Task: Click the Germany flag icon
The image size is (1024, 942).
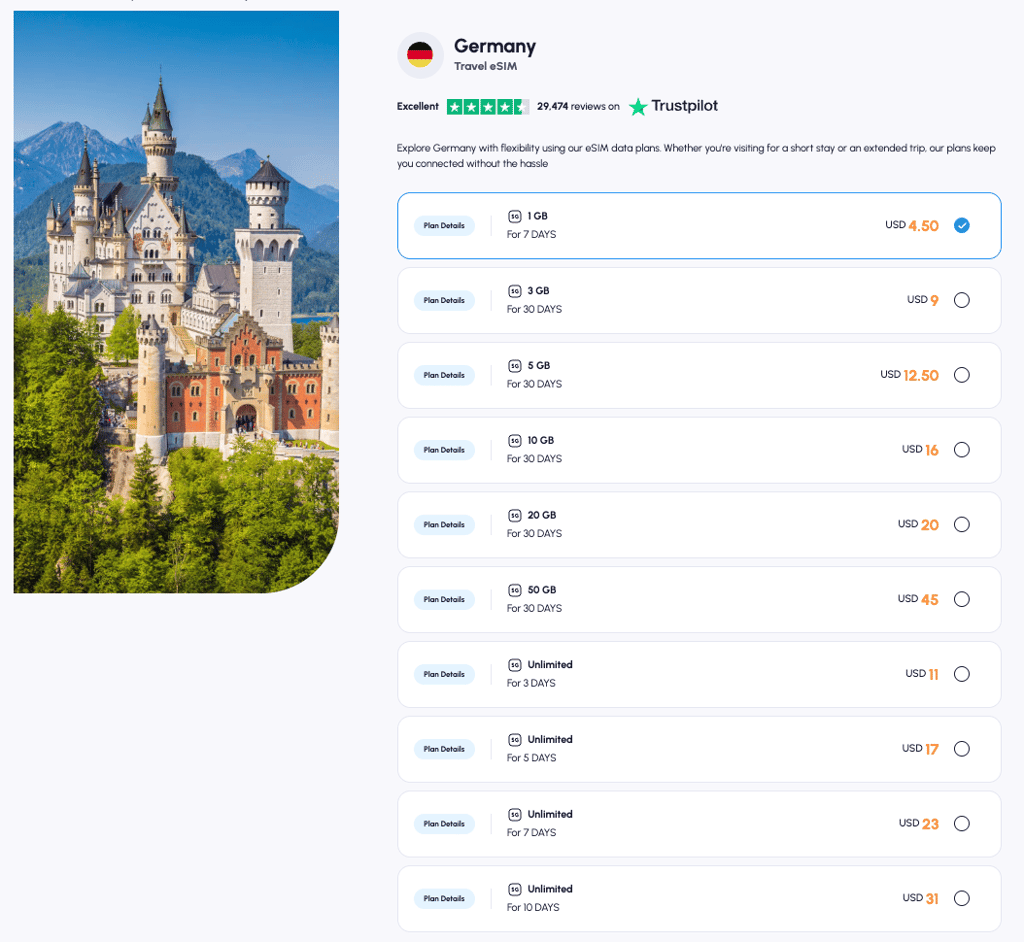Action: (420, 55)
